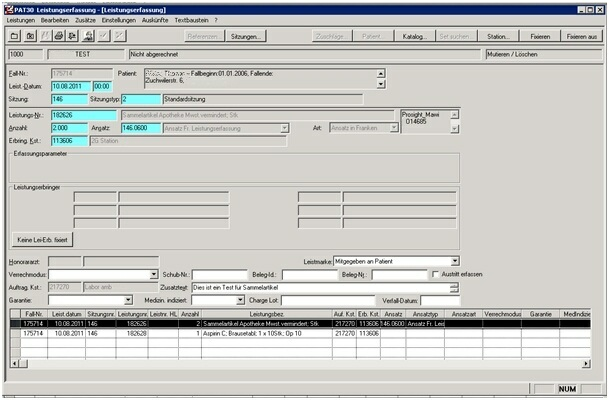The width and height of the screenshot is (609, 400).
Task: Click the folder-with-X toolbar icon
Action: click(x=30, y=36)
